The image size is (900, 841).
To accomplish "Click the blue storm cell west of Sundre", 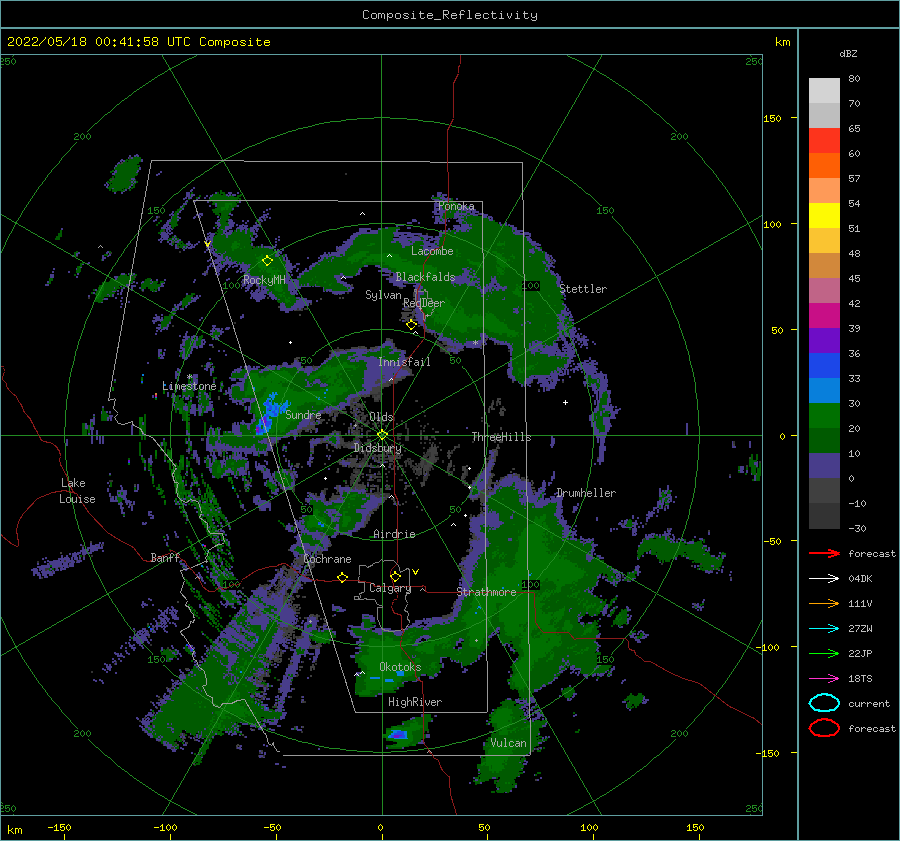I will (x=271, y=412).
